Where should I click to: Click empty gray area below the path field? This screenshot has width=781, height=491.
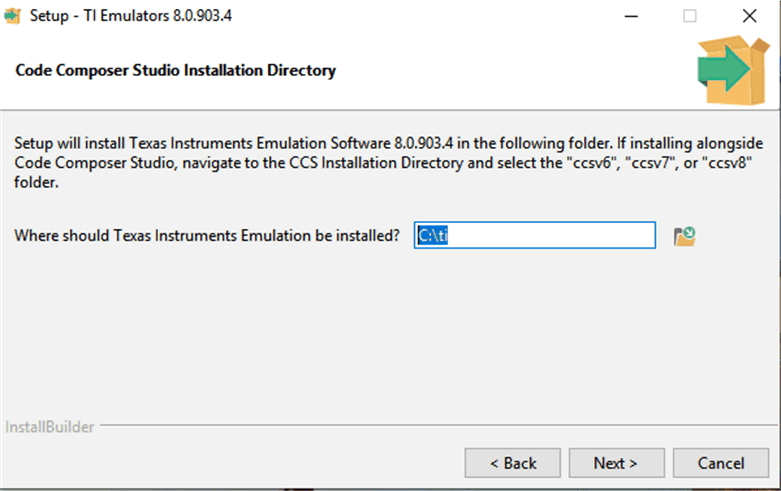point(400,330)
